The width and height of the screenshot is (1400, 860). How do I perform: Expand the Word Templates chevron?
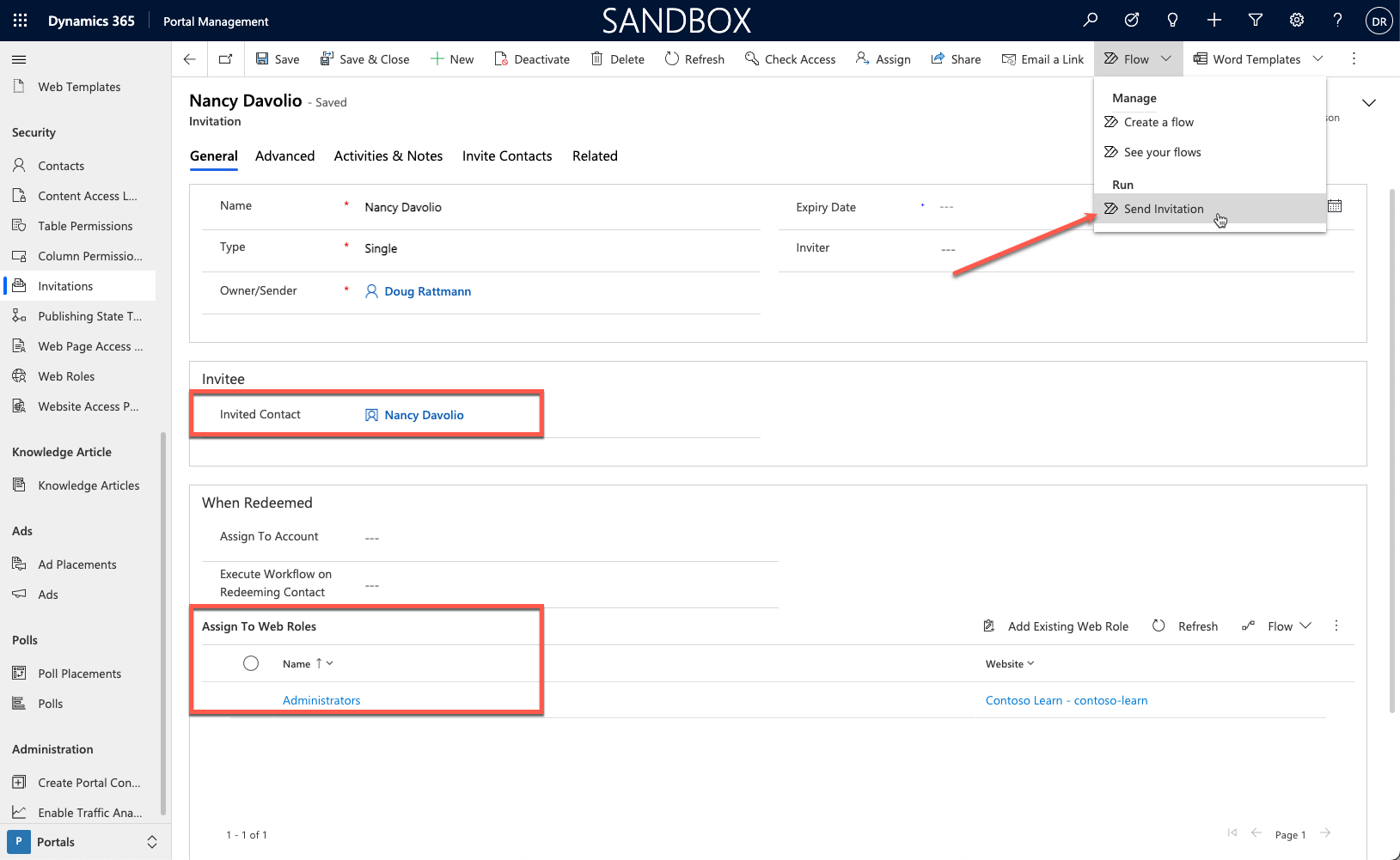[x=1318, y=59]
